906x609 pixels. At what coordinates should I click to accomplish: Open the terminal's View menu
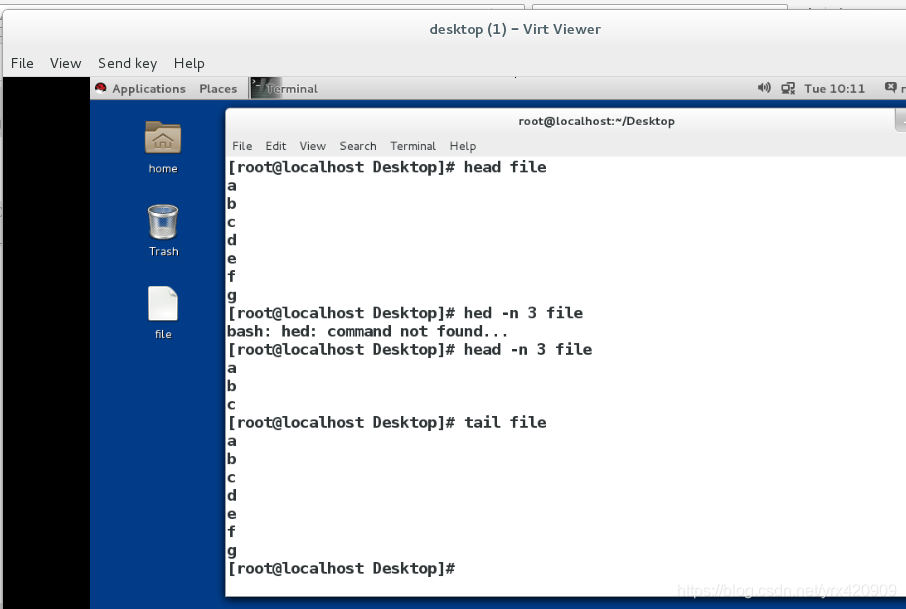click(313, 146)
